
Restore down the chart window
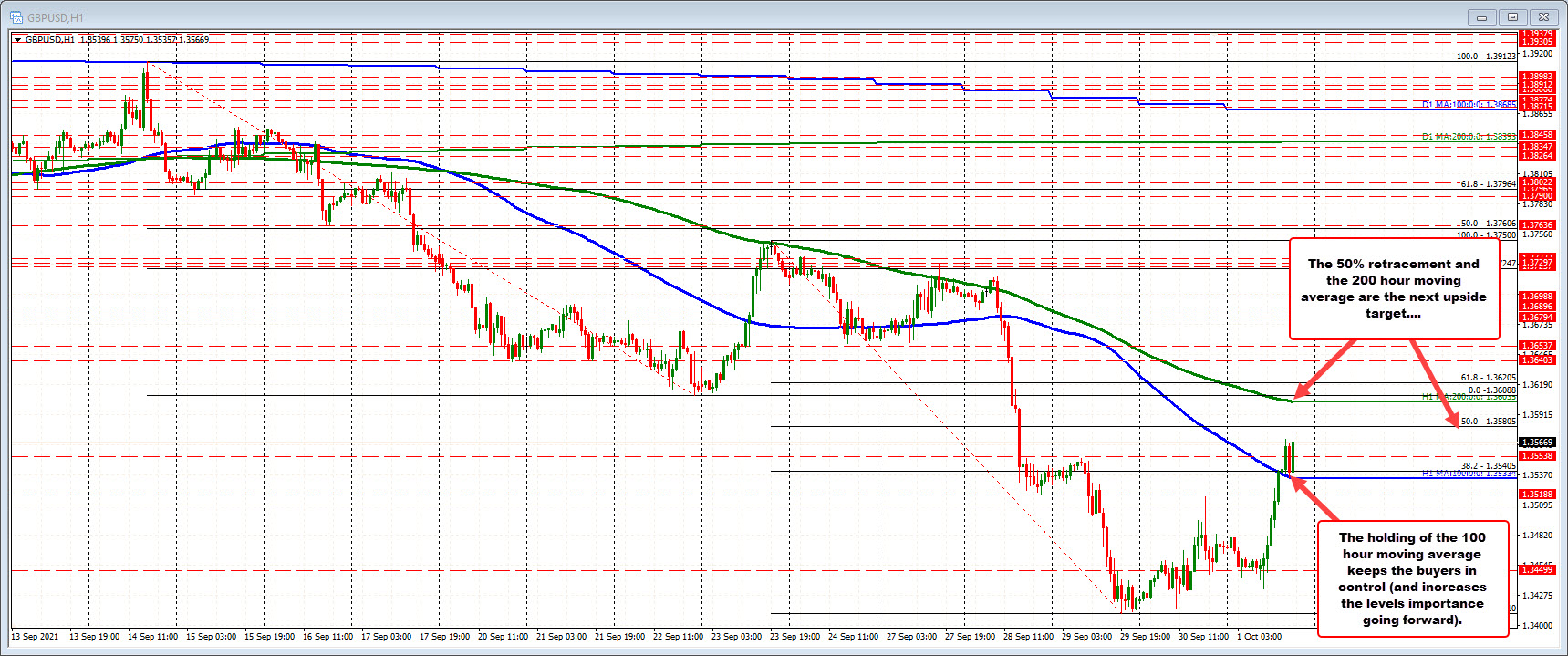click(x=1512, y=16)
